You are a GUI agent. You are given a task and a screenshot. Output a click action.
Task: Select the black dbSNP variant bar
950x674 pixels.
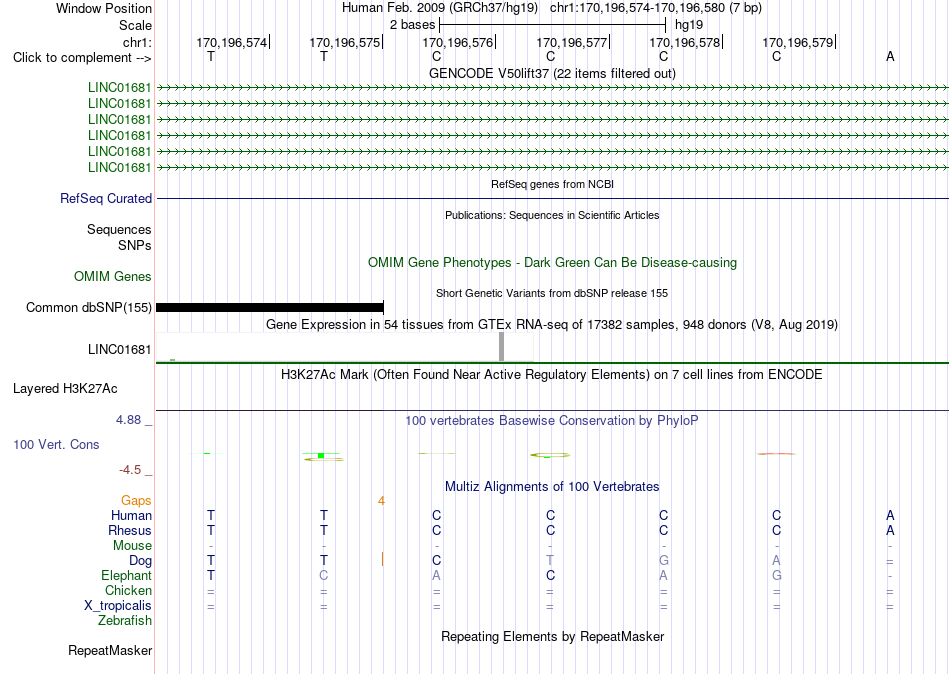[x=270, y=307]
